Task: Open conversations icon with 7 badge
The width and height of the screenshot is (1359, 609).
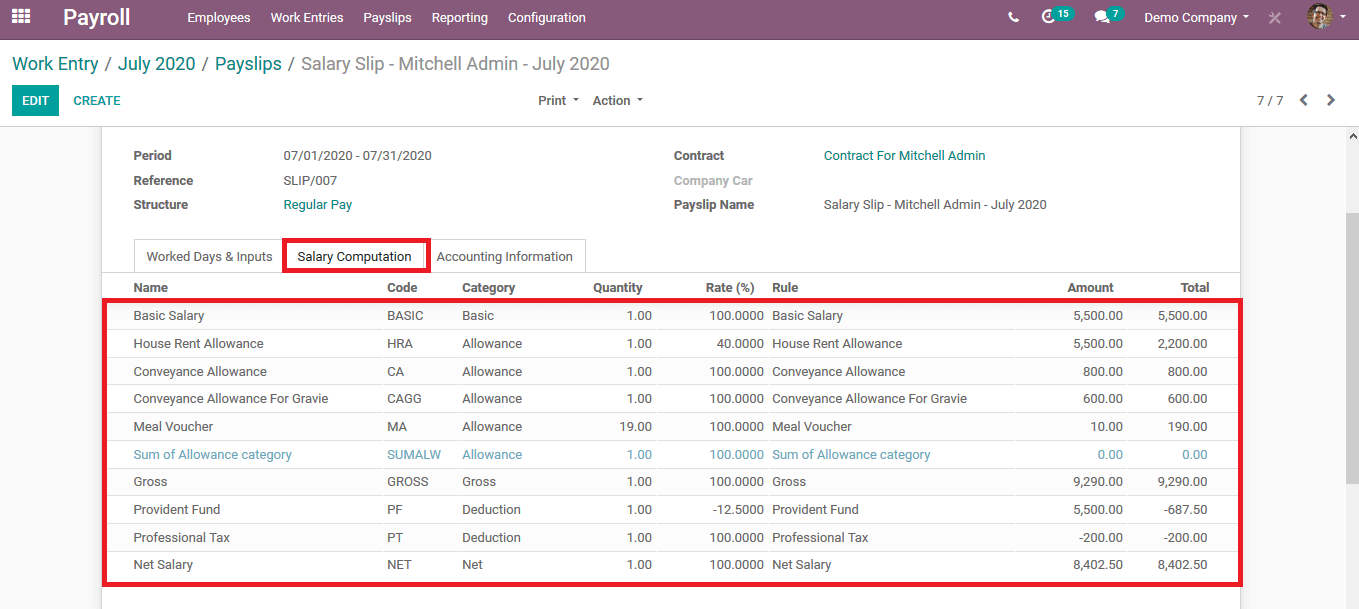Action: point(1108,16)
